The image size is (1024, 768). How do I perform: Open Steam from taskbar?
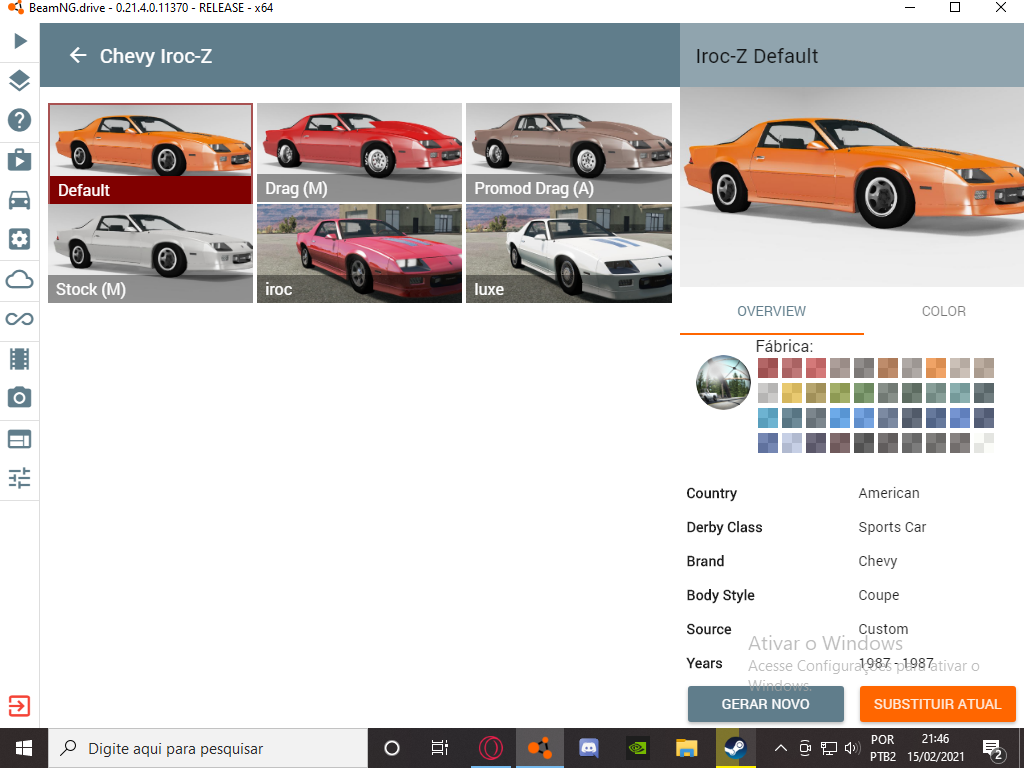735,748
